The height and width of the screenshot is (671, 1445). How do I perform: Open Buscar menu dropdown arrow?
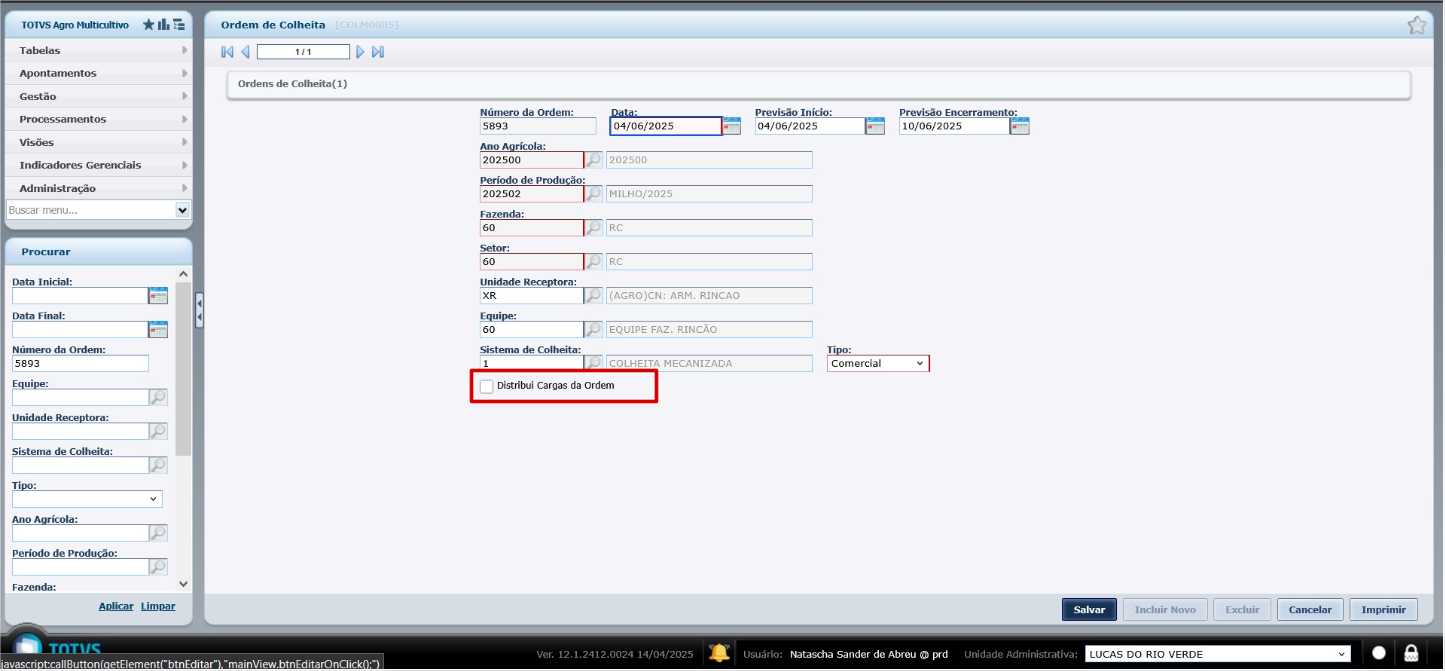point(182,211)
